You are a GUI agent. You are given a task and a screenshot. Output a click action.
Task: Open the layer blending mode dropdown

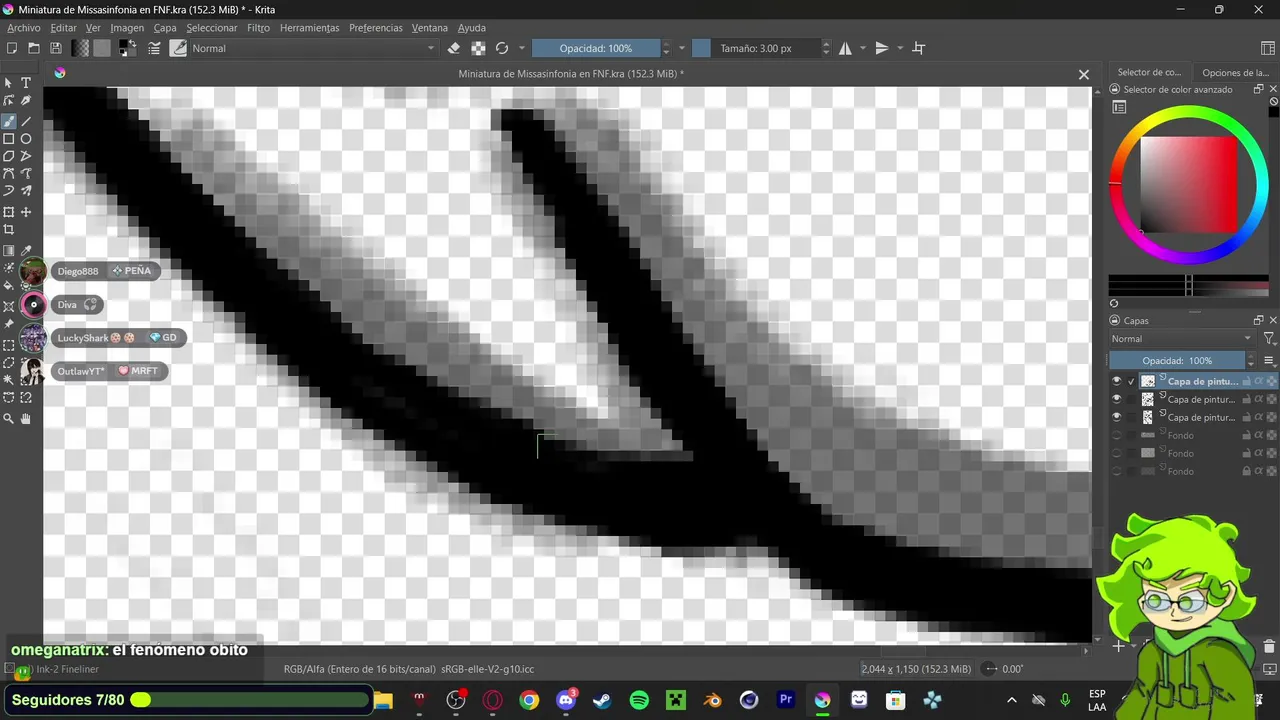(1181, 339)
